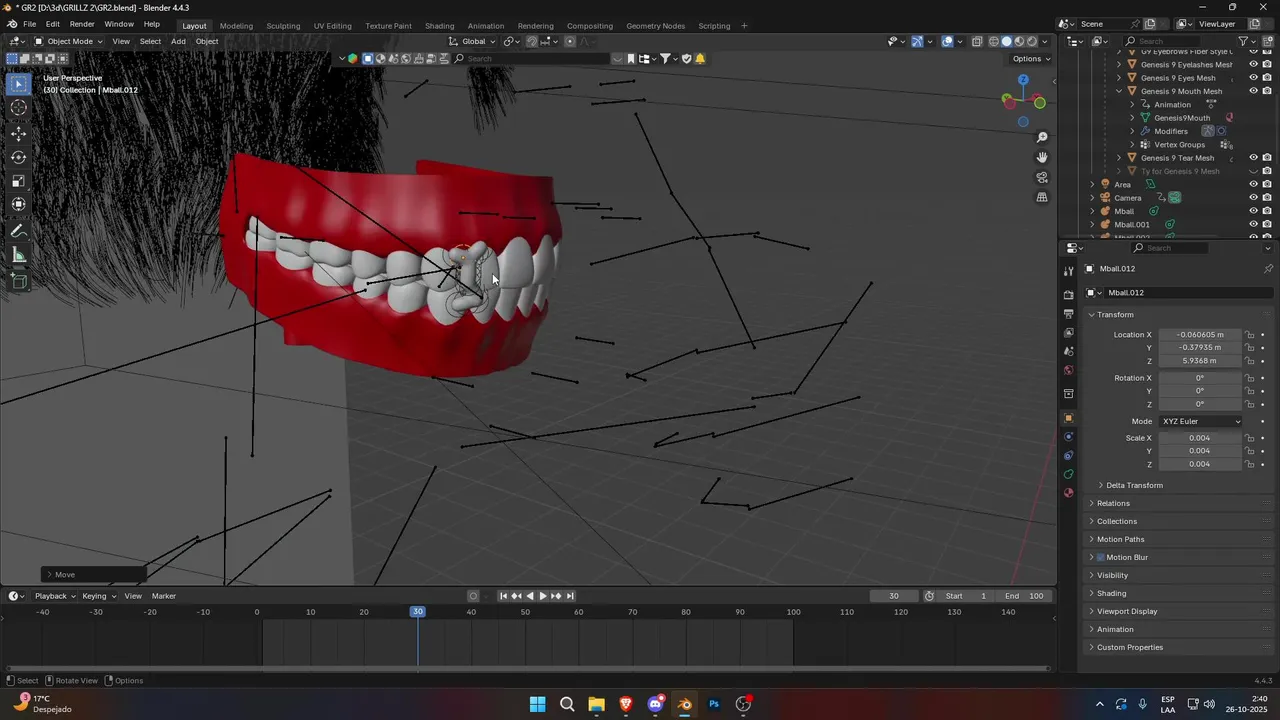This screenshot has width=1280, height=720.
Task: Open the Render properties tab
Action: (x=1068, y=295)
